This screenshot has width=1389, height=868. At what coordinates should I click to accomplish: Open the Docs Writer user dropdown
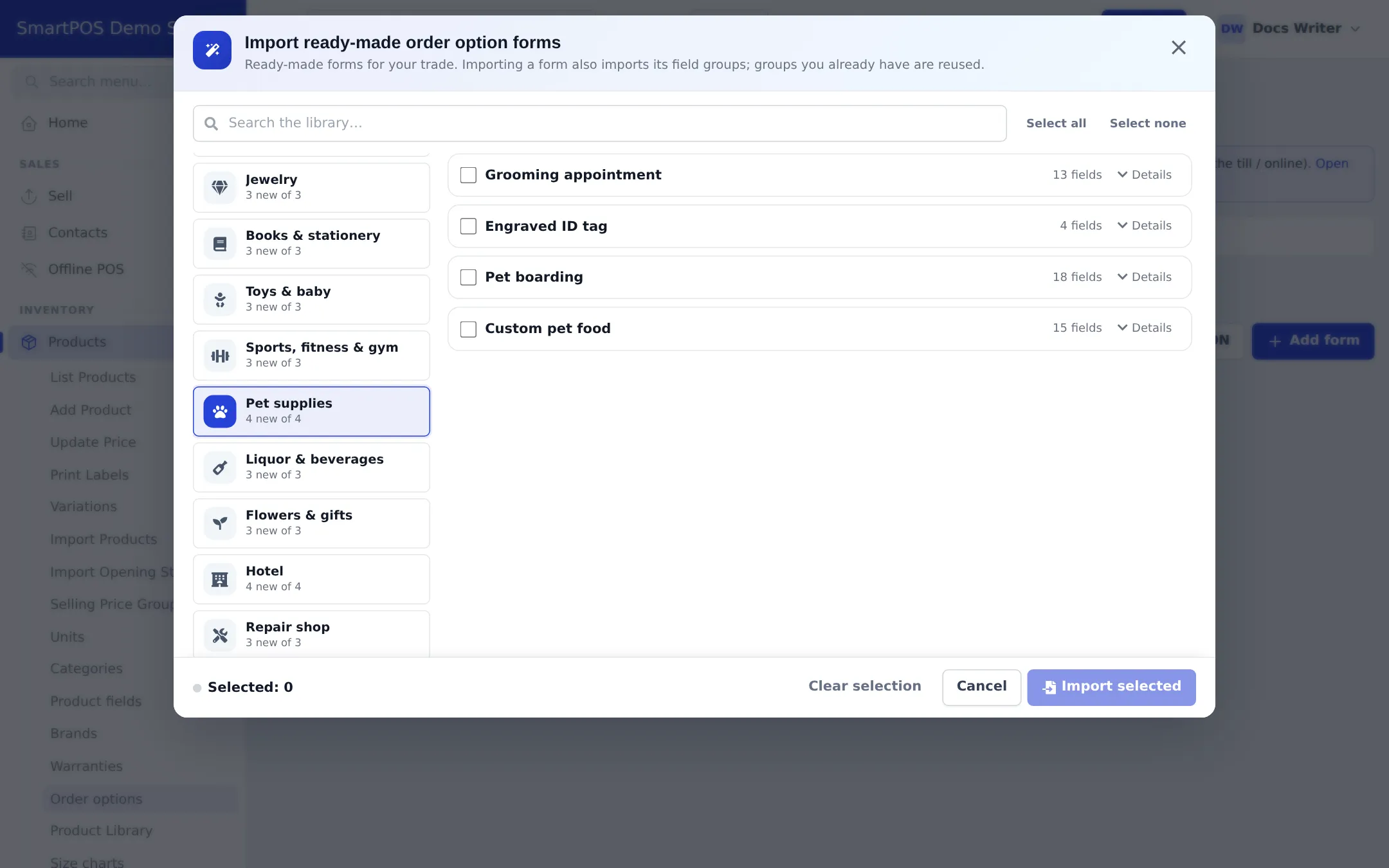(1290, 28)
